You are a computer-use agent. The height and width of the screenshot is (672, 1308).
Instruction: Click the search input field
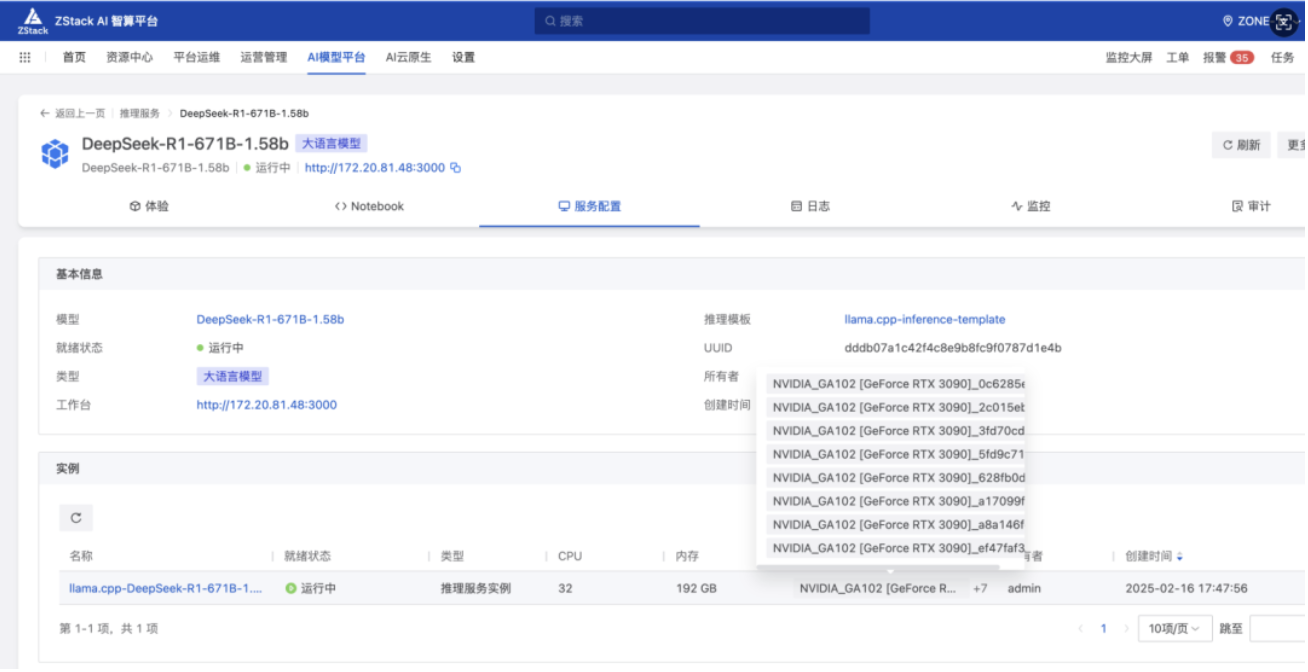(x=702, y=21)
